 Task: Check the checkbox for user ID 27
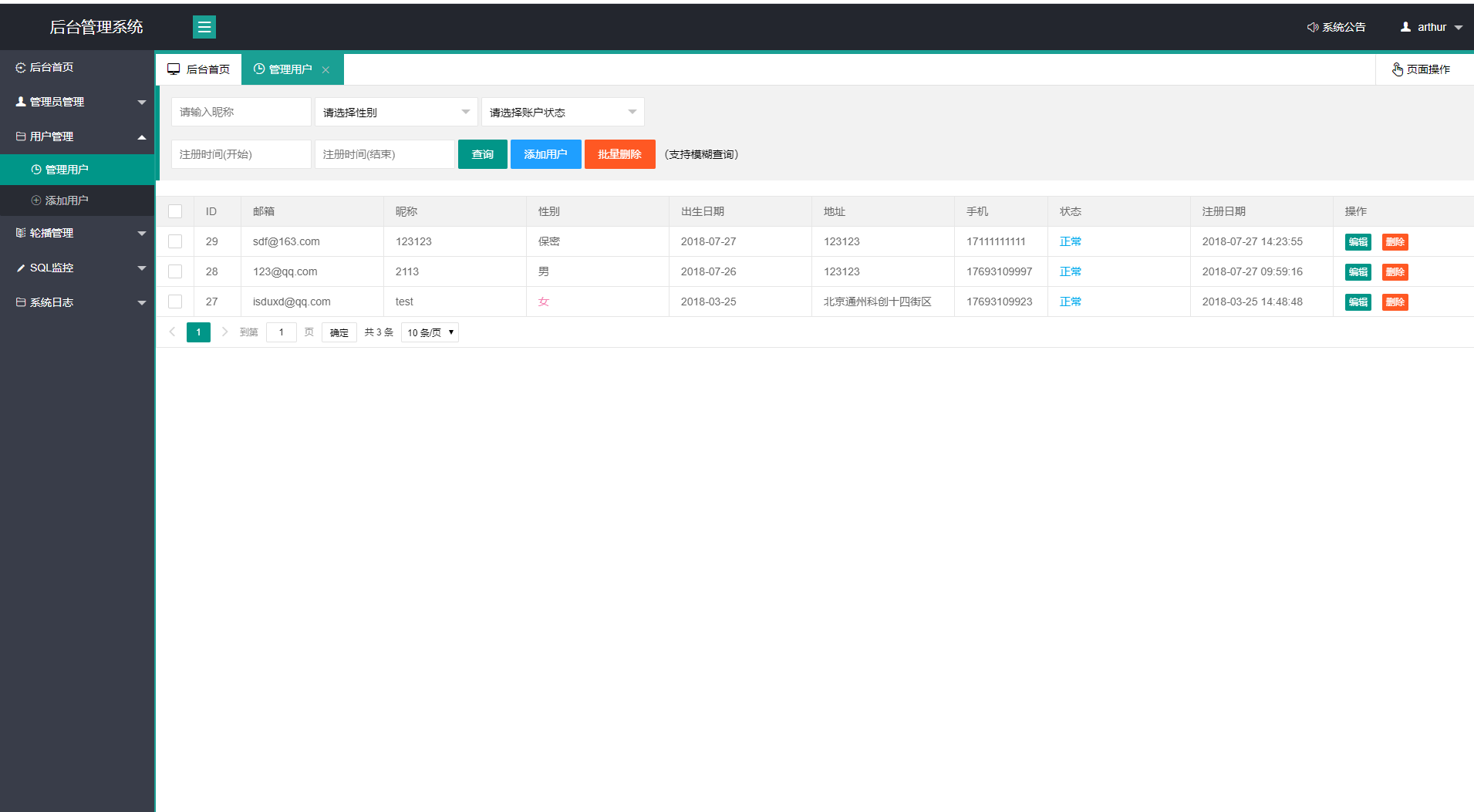pyautogui.click(x=175, y=302)
